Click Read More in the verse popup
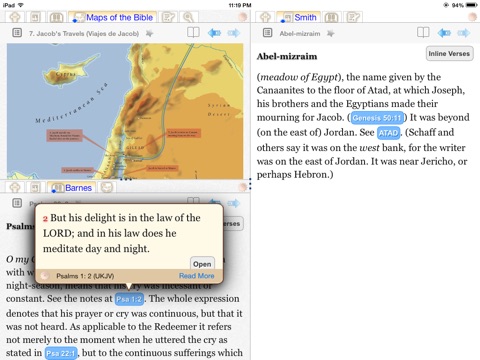The height and width of the screenshot is (360, 480). (x=197, y=276)
